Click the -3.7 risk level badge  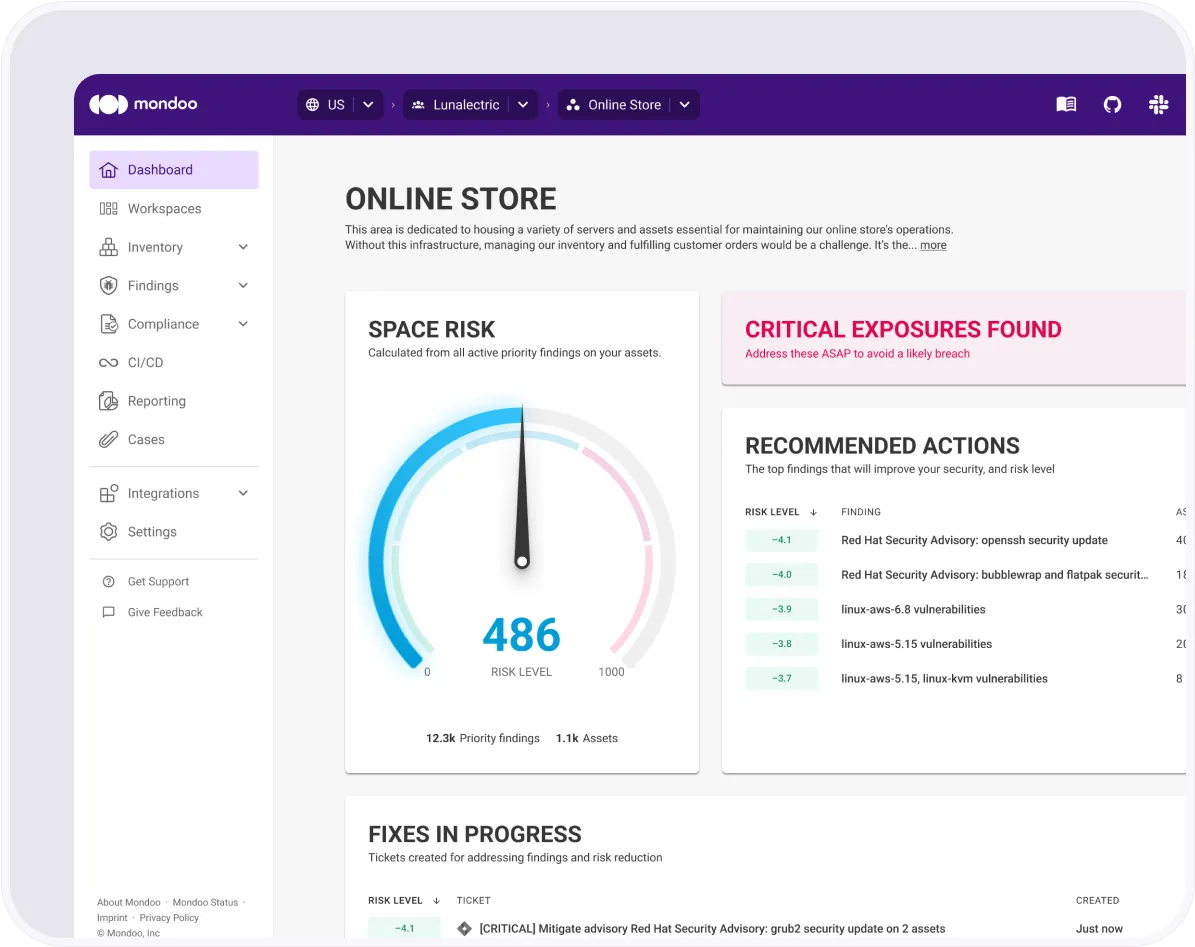pyautogui.click(x=781, y=678)
